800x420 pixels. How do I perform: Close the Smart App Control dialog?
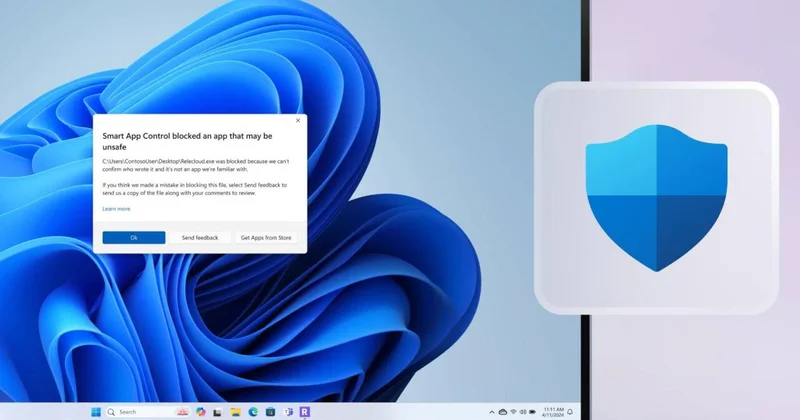click(298, 120)
